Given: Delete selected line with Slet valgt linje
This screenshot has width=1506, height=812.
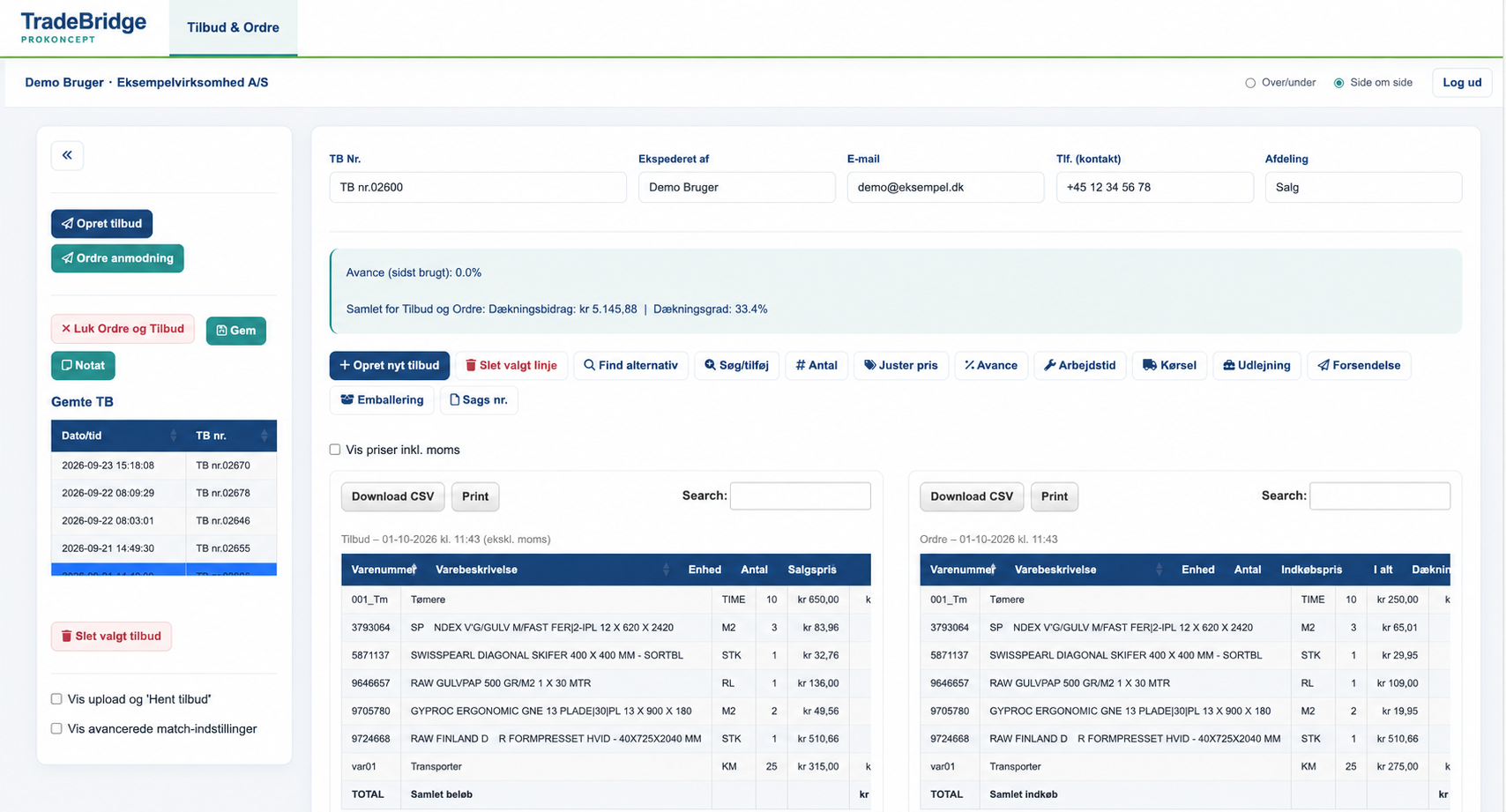Looking at the screenshot, I should click(x=511, y=365).
